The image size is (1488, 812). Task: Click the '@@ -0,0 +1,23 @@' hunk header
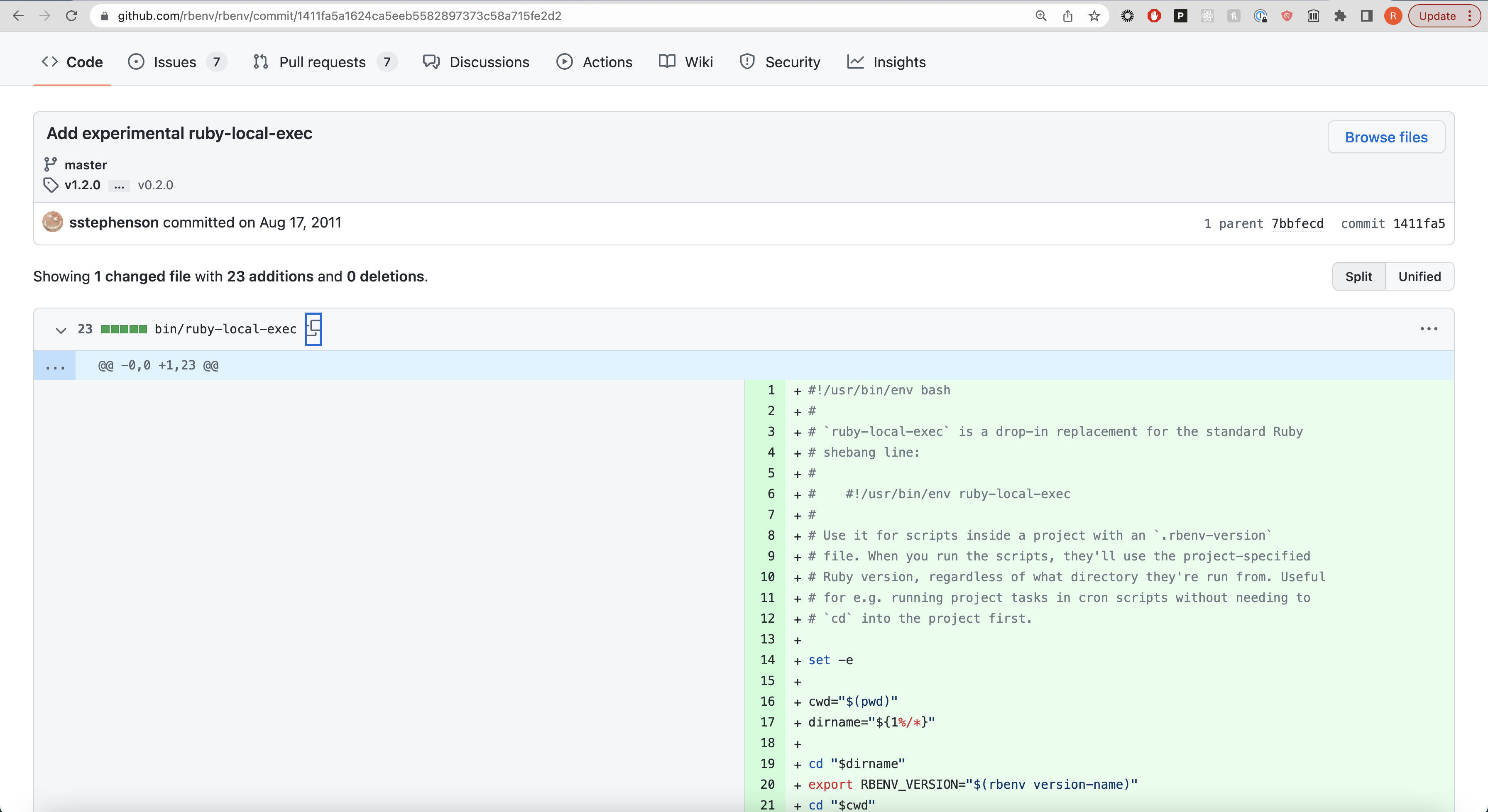(x=158, y=366)
